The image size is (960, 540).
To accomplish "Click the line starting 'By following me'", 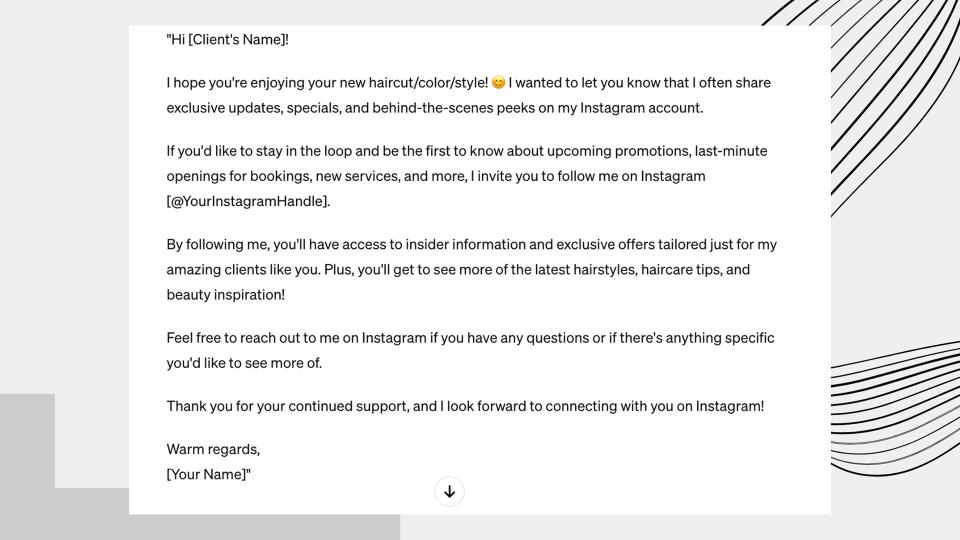I will [x=471, y=245].
